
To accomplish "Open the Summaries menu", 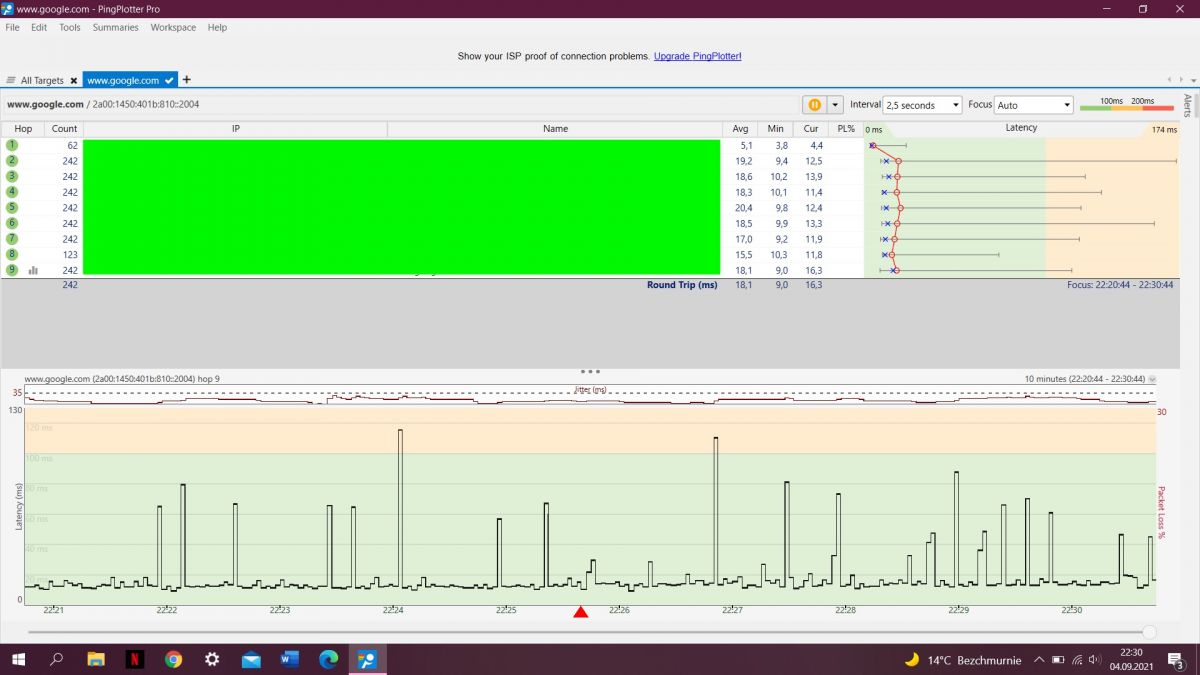I will pyautogui.click(x=116, y=28).
